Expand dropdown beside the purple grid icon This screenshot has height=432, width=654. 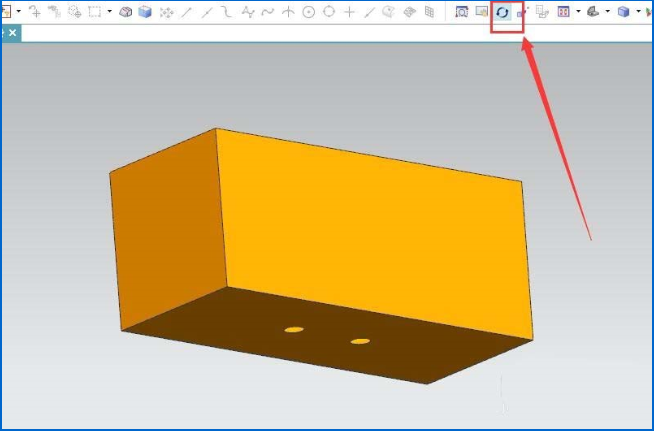578,12
